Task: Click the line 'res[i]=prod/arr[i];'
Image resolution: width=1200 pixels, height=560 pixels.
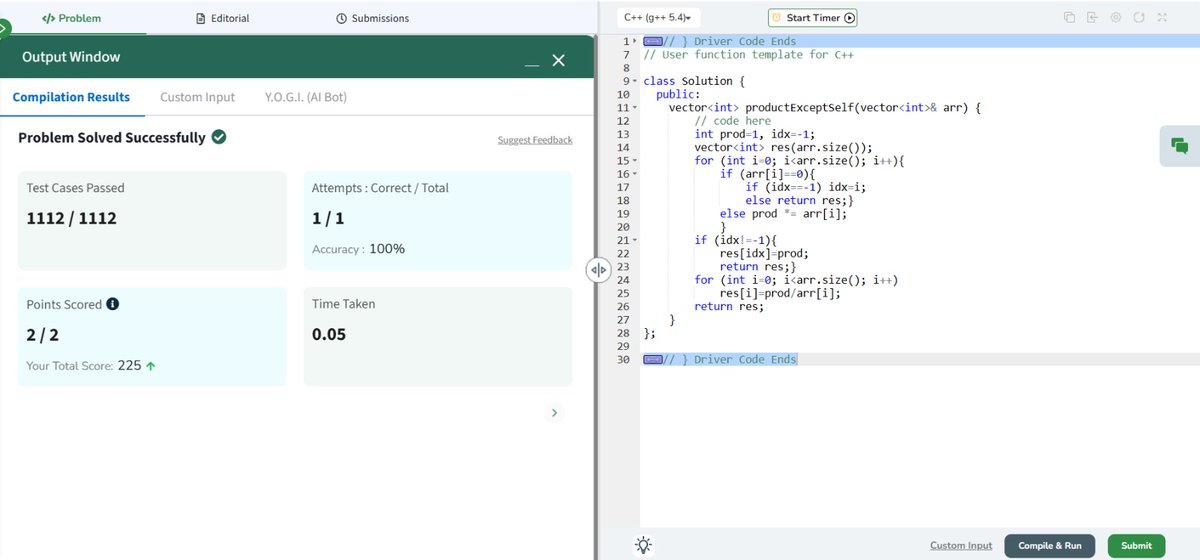Action: click(x=782, y=293)
